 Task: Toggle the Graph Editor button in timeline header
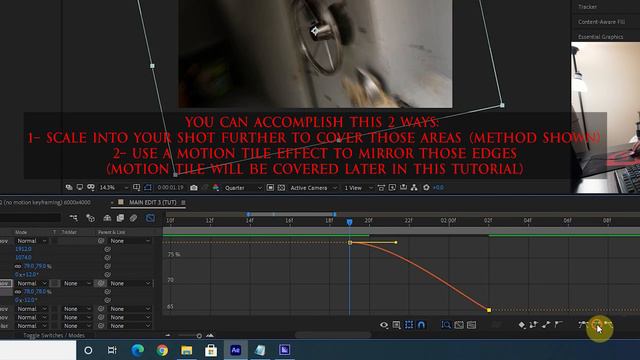(x=150, y=218)
